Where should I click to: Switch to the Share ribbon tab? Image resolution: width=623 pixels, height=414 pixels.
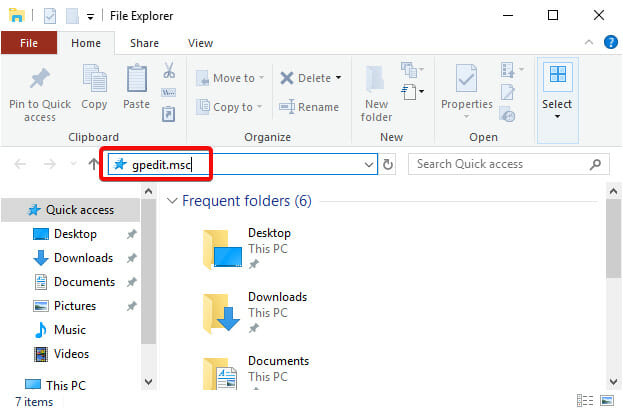click(x=144, y=43)
